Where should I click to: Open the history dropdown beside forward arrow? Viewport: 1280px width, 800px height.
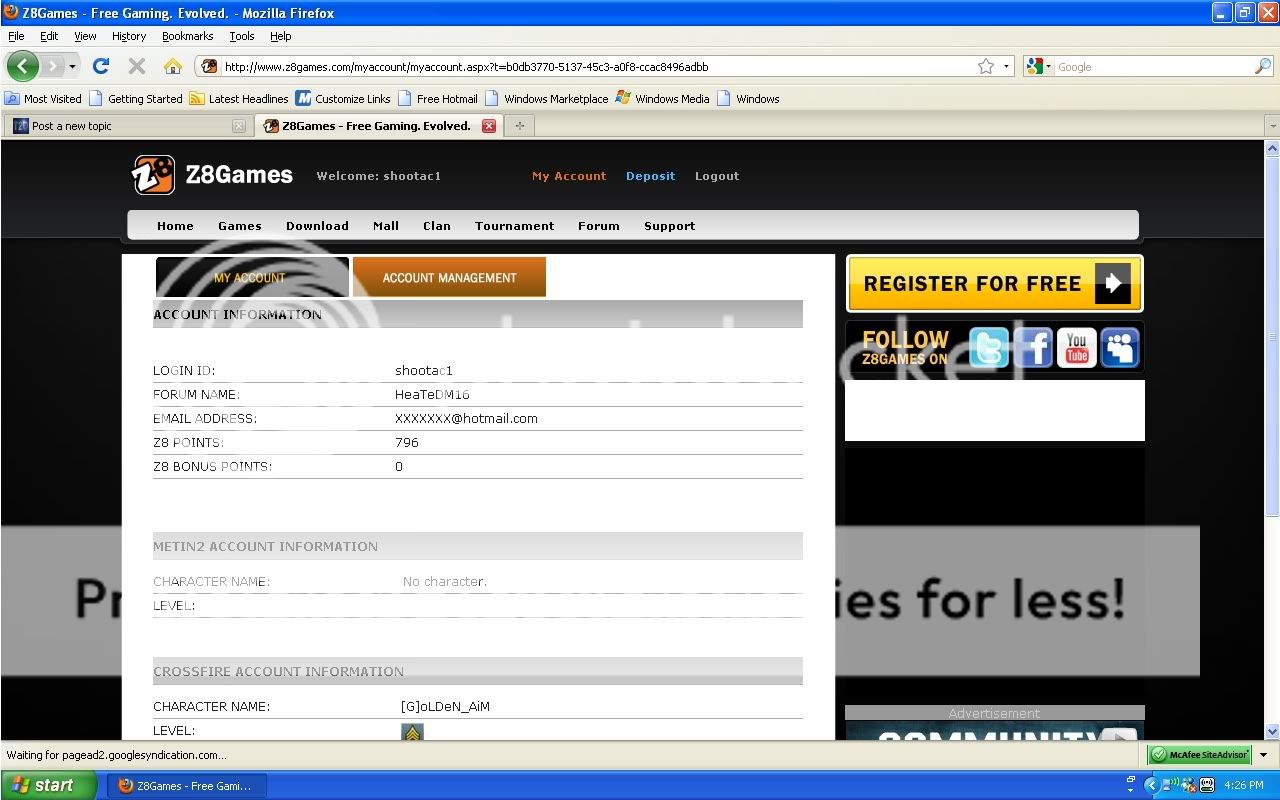pyautogui.click(x=72, y=67)
